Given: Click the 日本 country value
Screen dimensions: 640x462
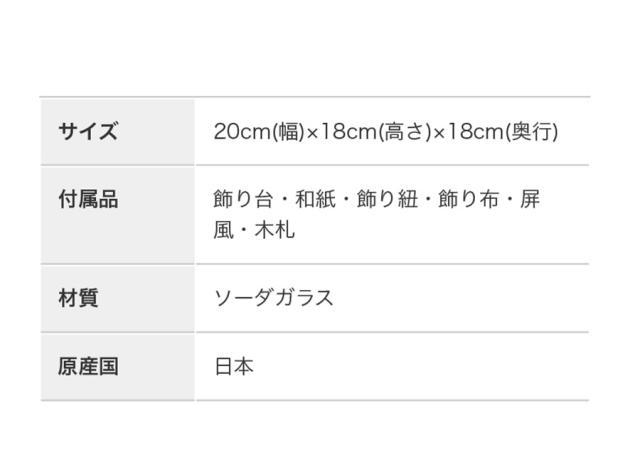Looking at the screenshot, I should pos(234,366).
